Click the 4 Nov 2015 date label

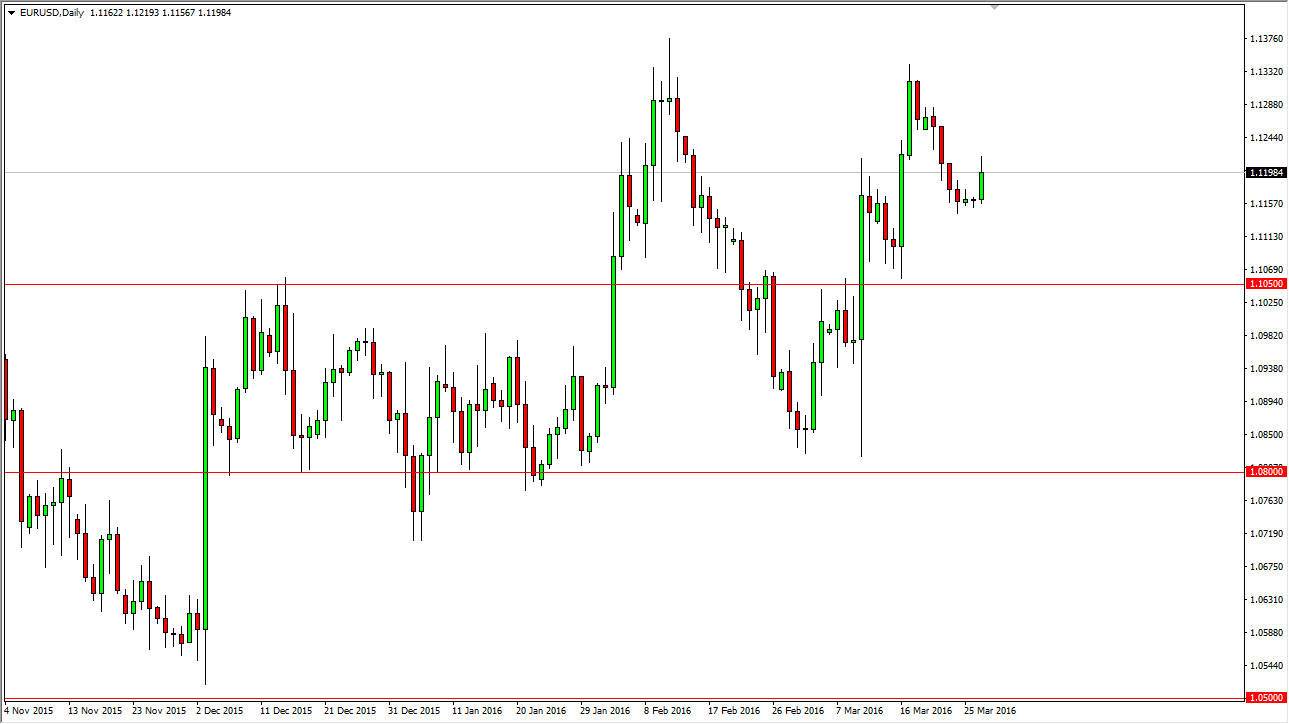[x=30, y=710]
